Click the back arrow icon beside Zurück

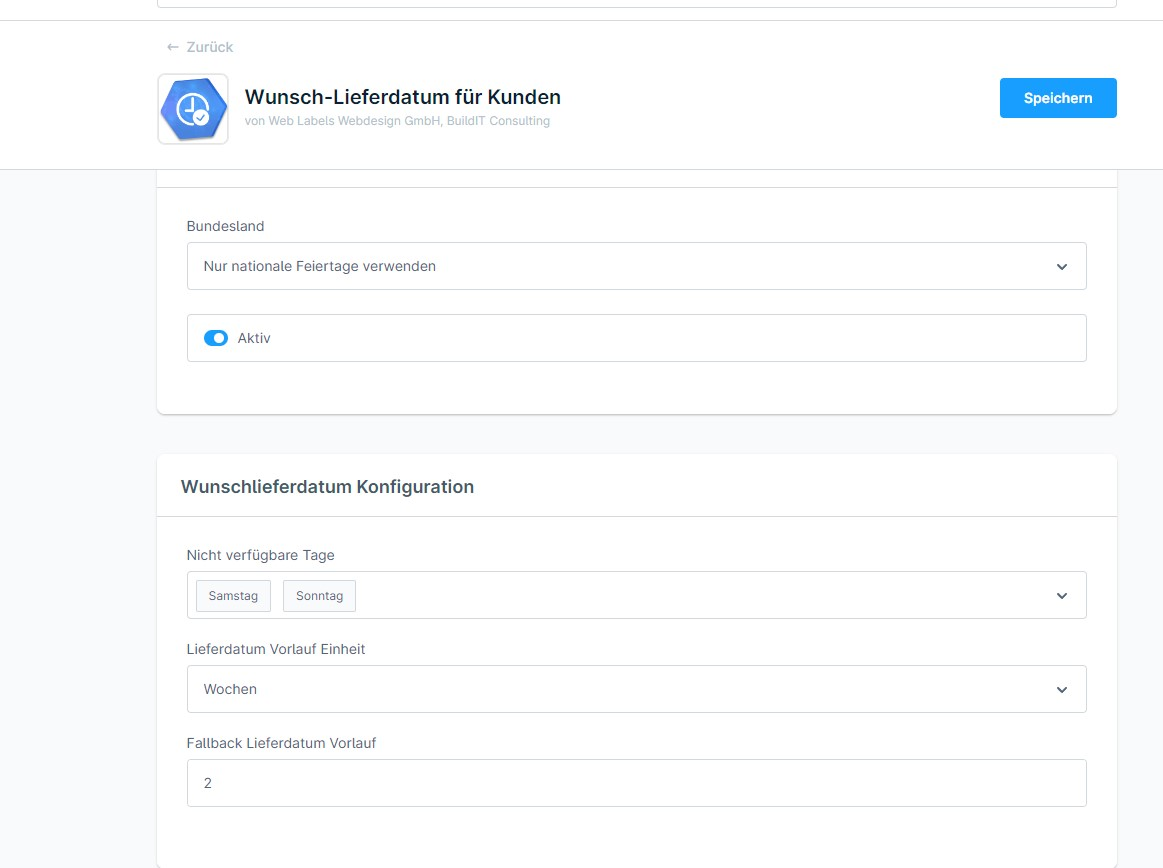click(172, 46)
